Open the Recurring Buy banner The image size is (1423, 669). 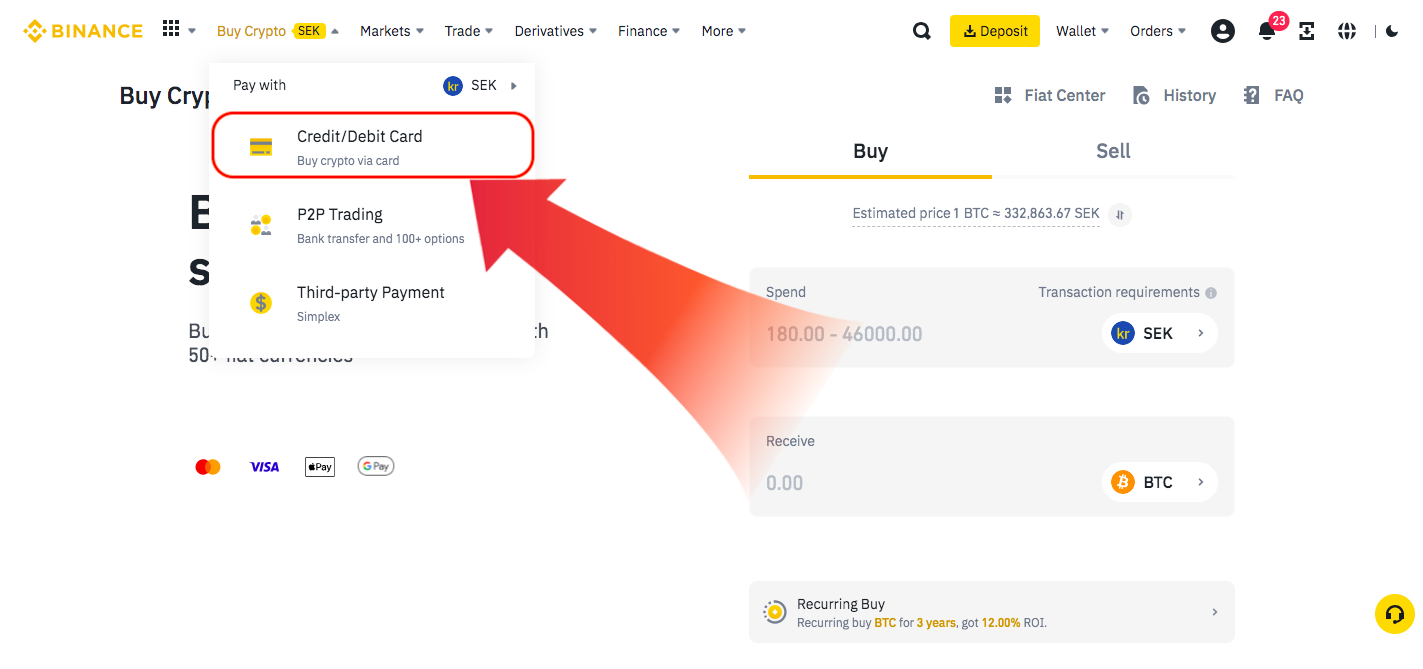pyautogui.click(x=991, y=612)
